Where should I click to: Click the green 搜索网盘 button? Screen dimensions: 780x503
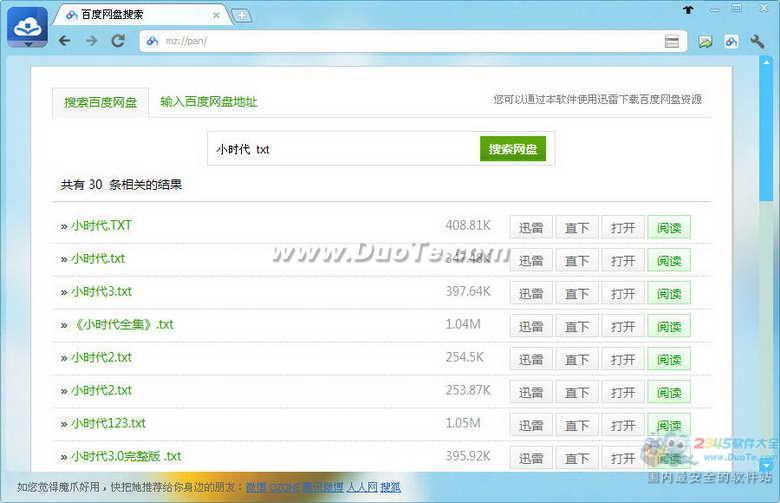pos(513,149)
